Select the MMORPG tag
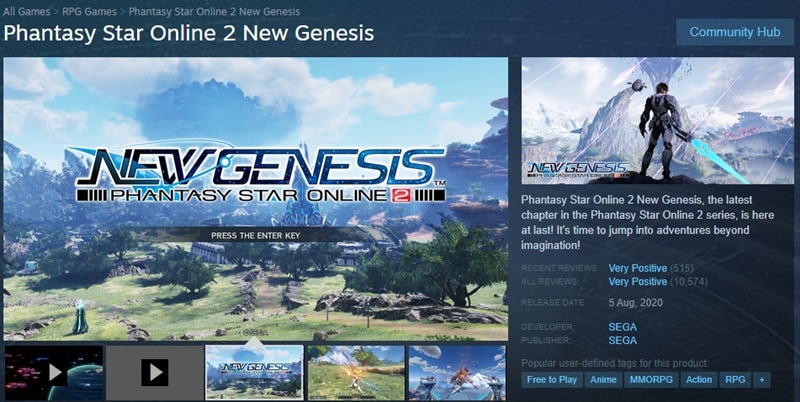800x402 pixels. click(651, 380)
